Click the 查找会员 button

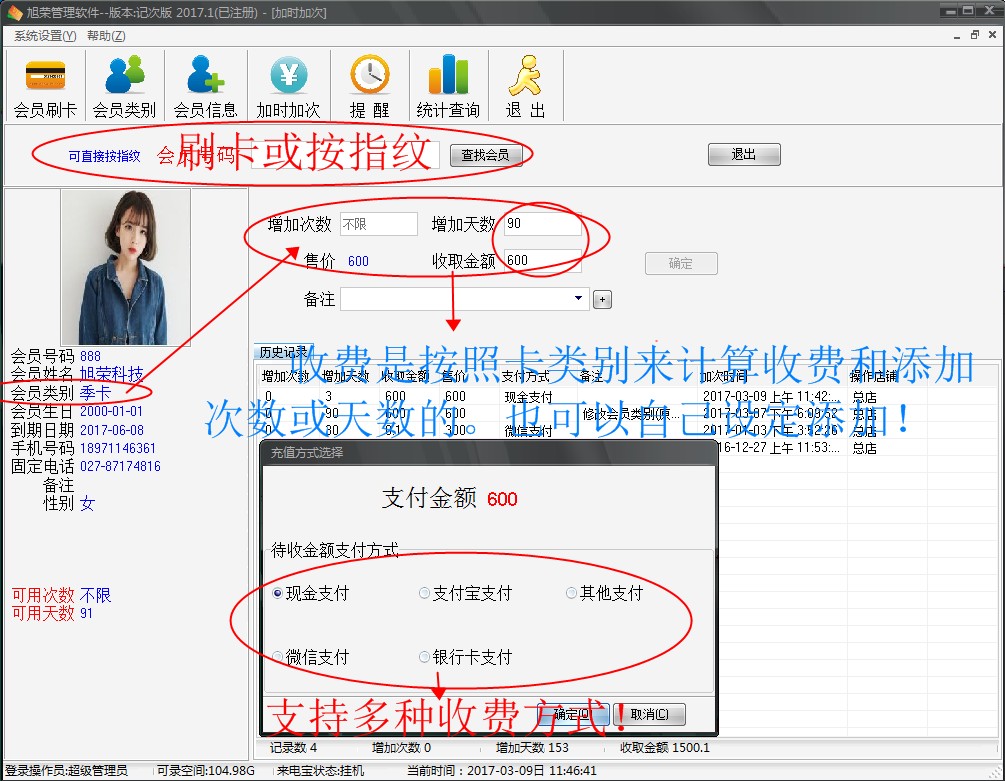(x=485, y=155)
